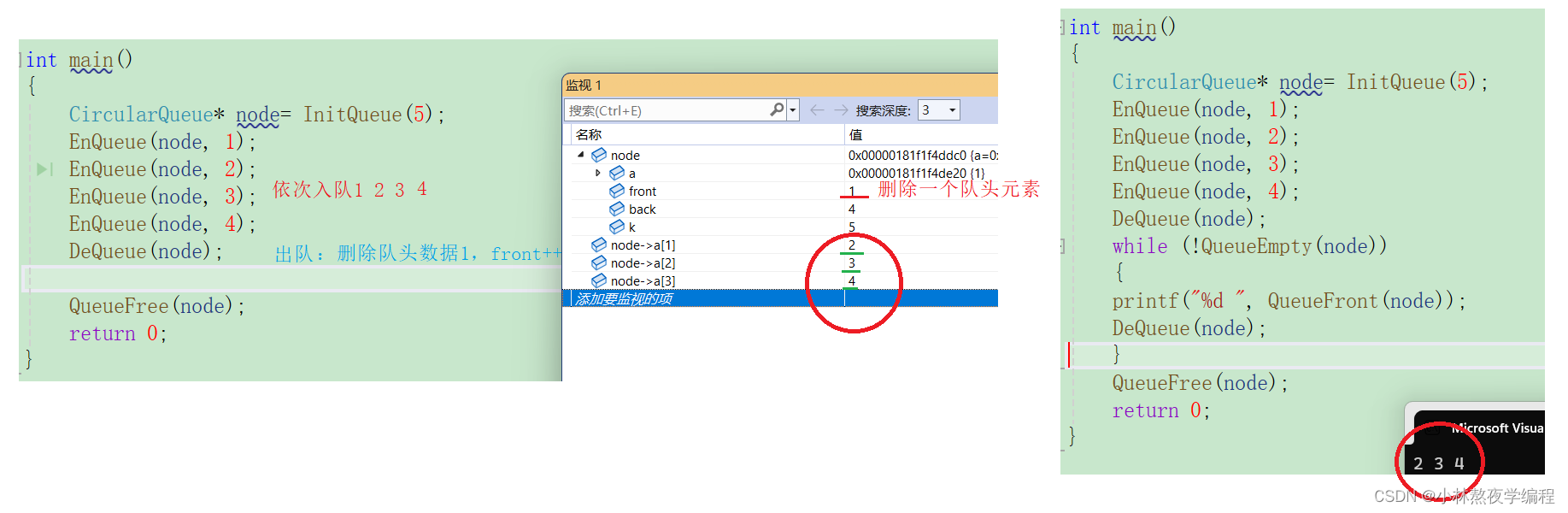Select node->a[2] value 3
The height and width of the screenshot is (513, 1568).
click(852, 262)
